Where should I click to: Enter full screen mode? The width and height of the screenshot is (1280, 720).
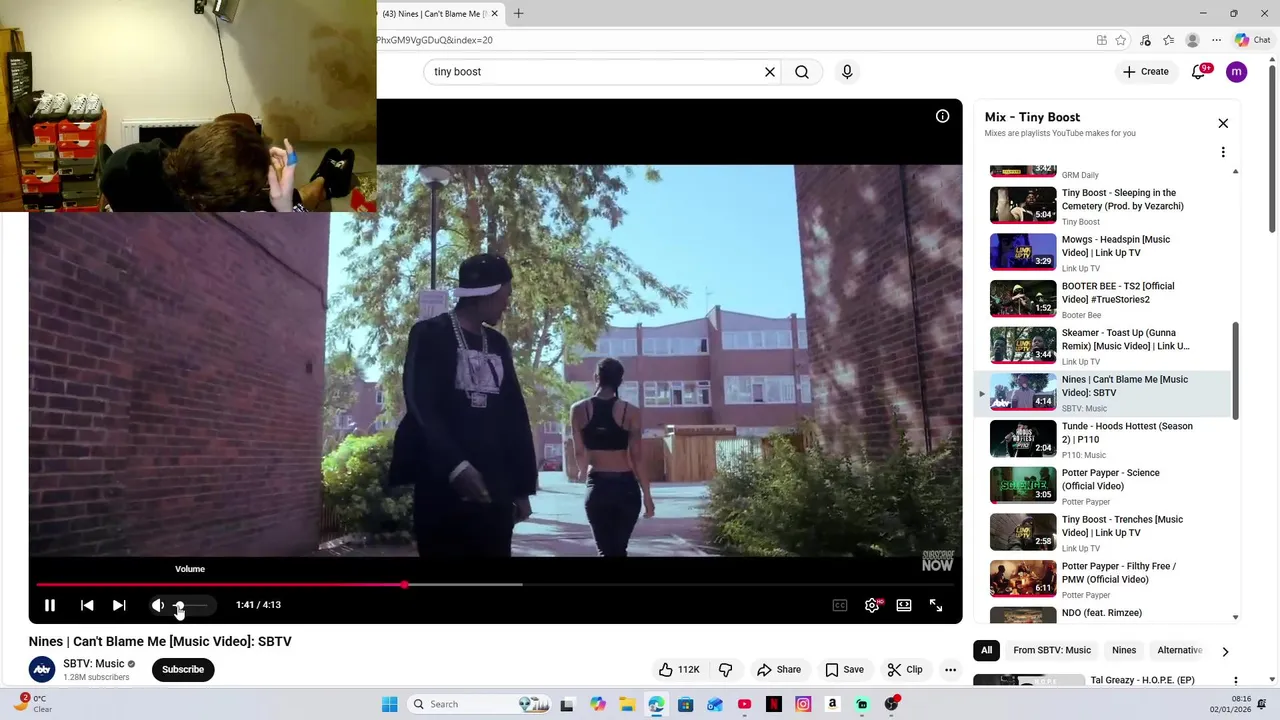pyautogui.click(x=936, y=605)
